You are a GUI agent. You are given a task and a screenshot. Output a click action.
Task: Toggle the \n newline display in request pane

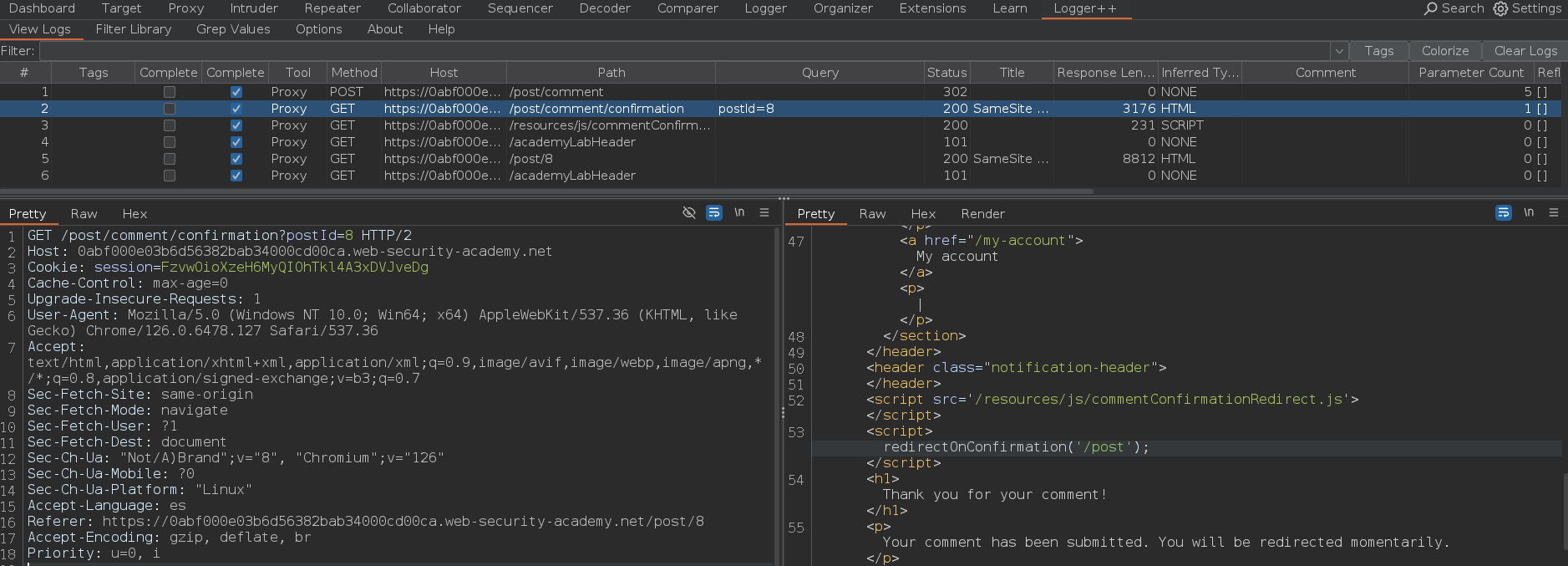point(739,212)
